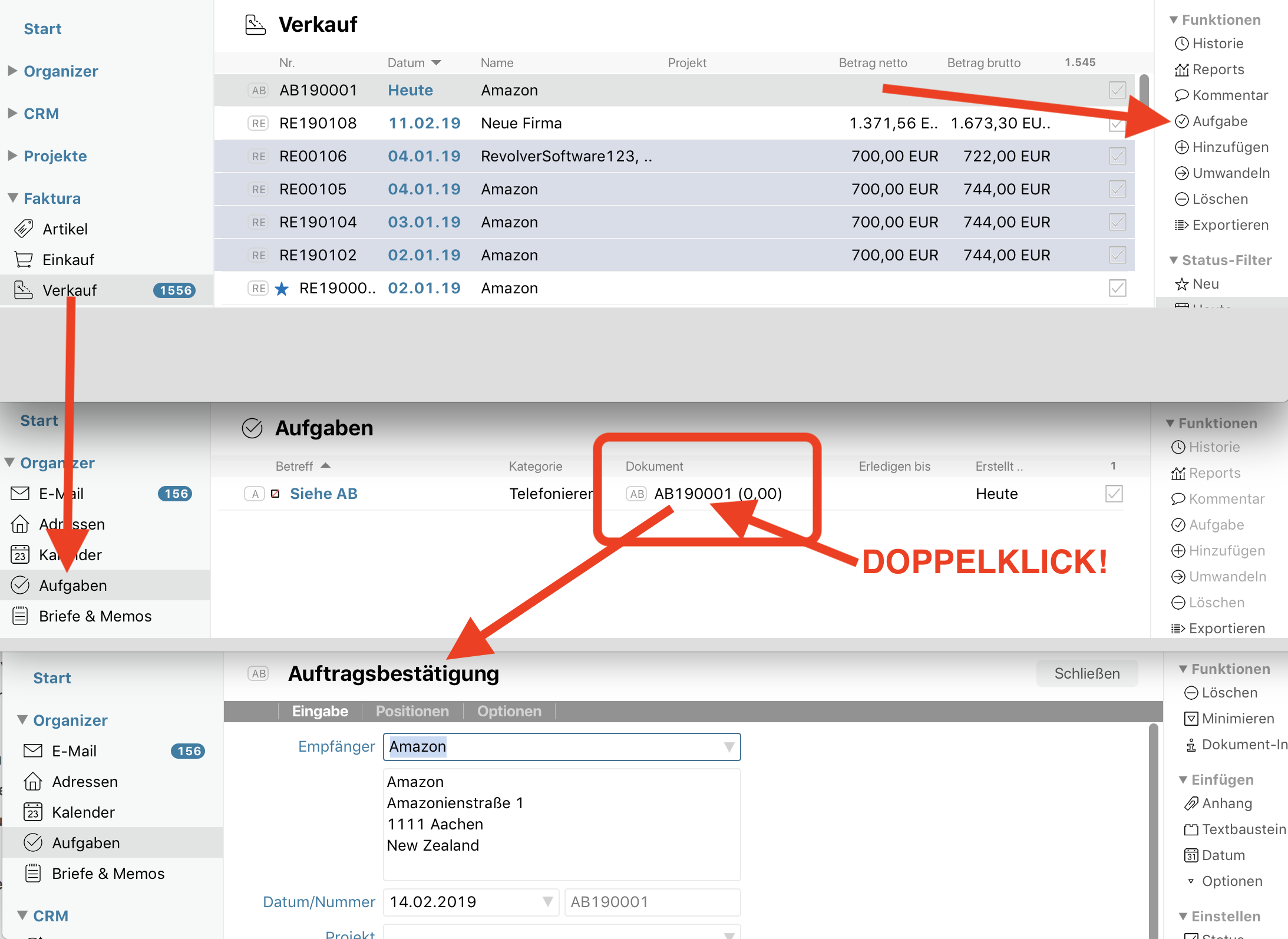Click Anhang paperclip icon under Einfügen
The height and width of the screenshot is (939, 1288).
1191,804
